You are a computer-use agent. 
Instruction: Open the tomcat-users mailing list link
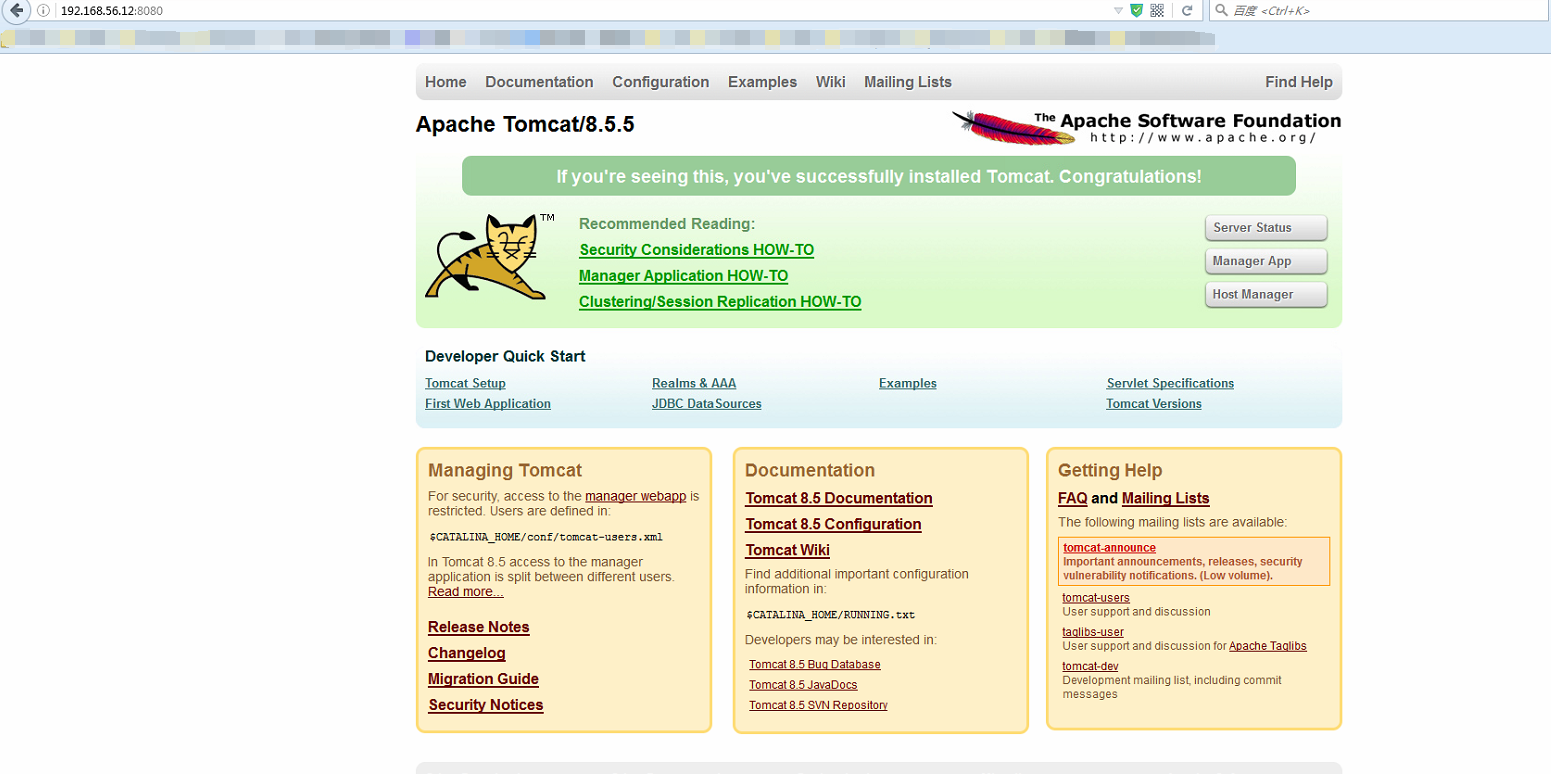pos(1096,598)
